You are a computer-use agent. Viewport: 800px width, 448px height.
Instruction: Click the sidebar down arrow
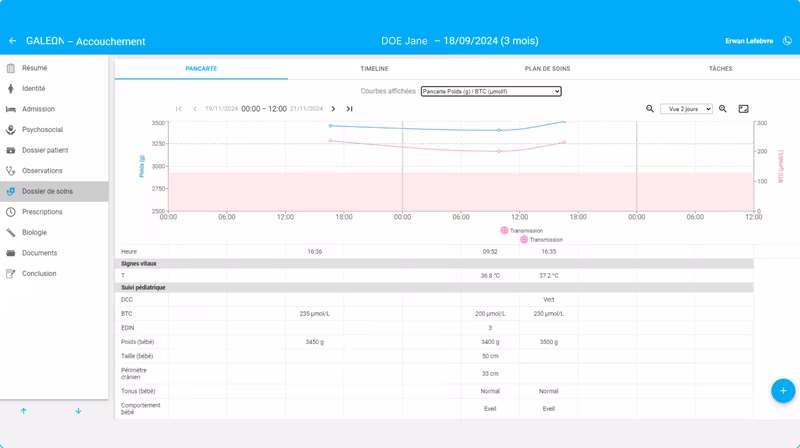(x=79, y=411)
